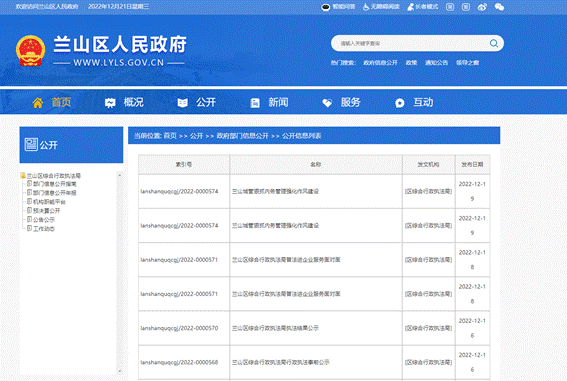The height and width of the screenshot is (381, 567).
Task: Click the 公开 sidebar header icon
Action: tap(31, 145)
